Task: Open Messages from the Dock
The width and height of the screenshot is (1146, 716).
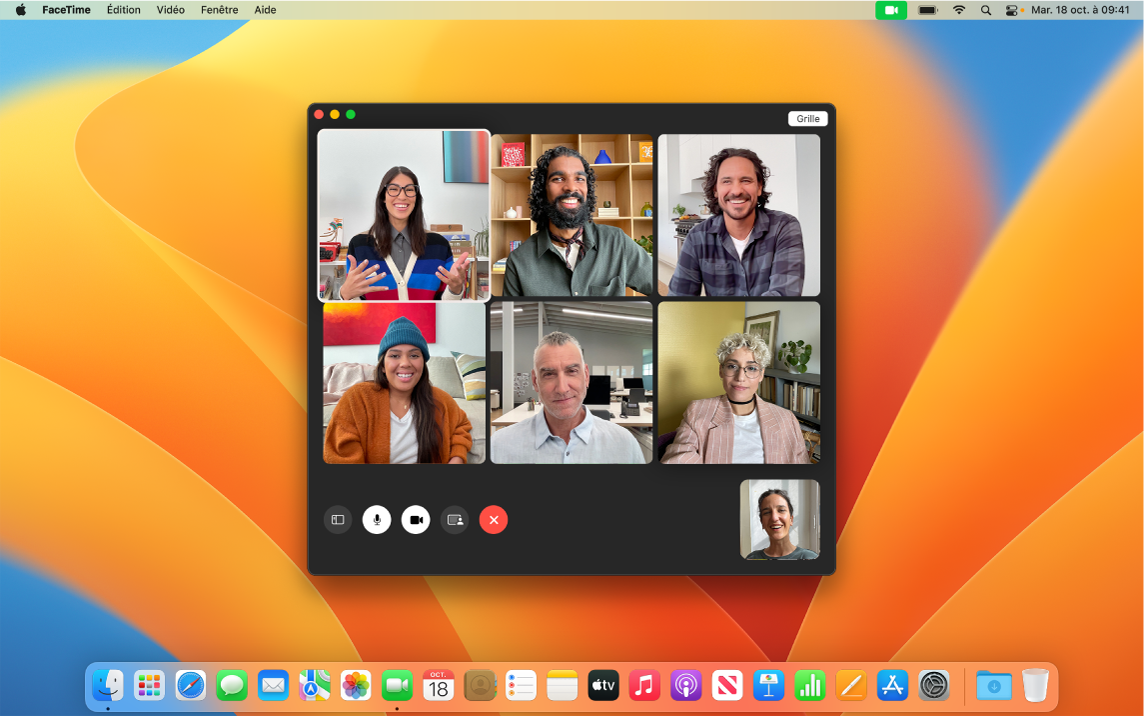Action: point(231,686)
